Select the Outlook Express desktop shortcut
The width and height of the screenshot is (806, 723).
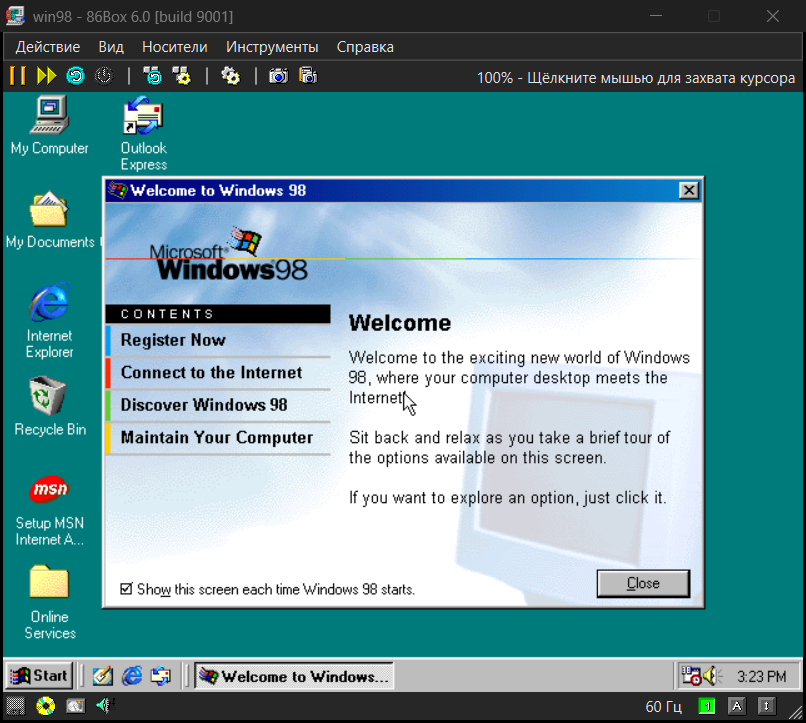pos(143,134)
